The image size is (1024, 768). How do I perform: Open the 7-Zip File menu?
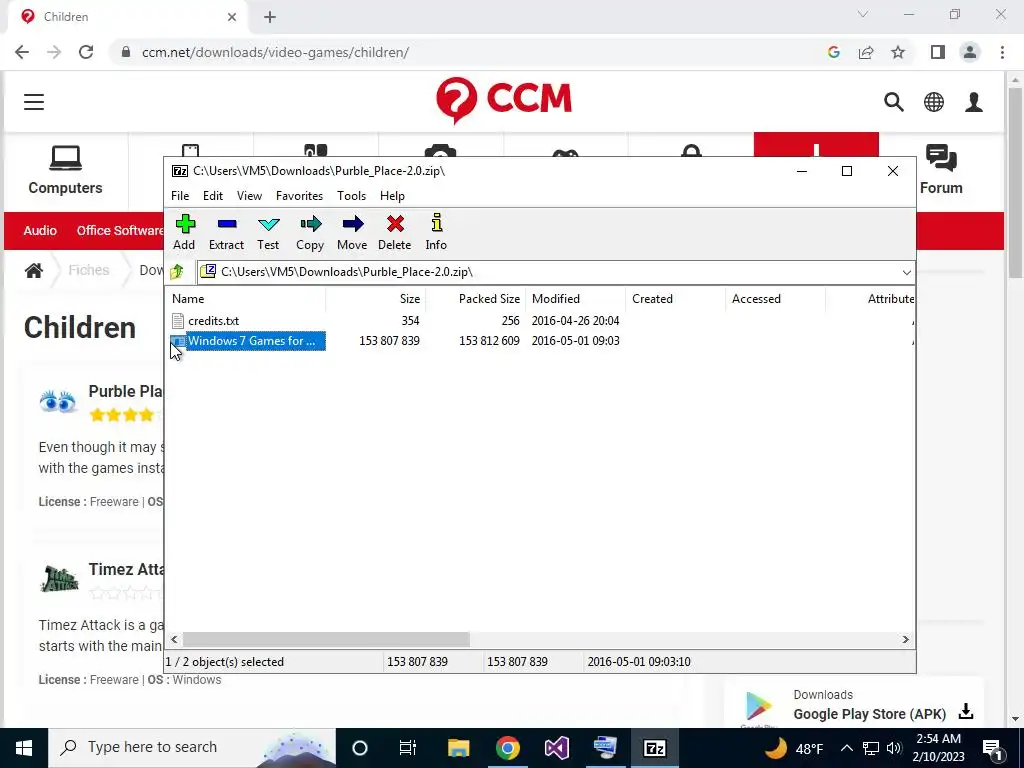180,196
